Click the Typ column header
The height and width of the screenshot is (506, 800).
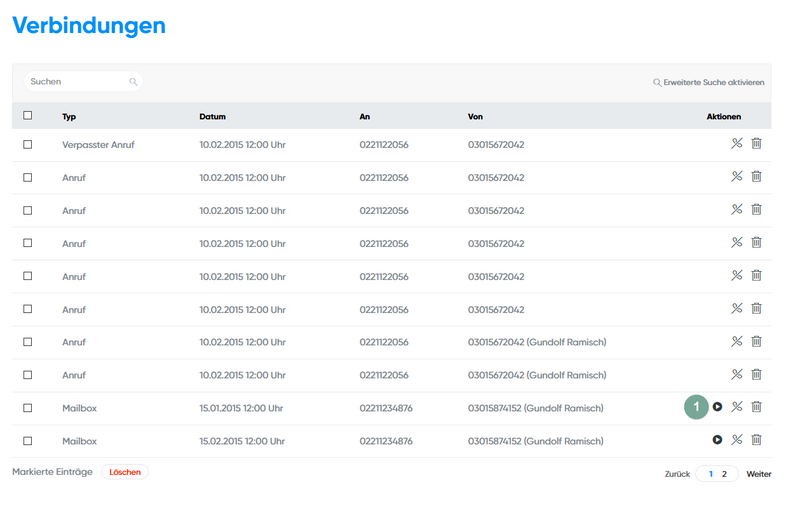(69, 117)
